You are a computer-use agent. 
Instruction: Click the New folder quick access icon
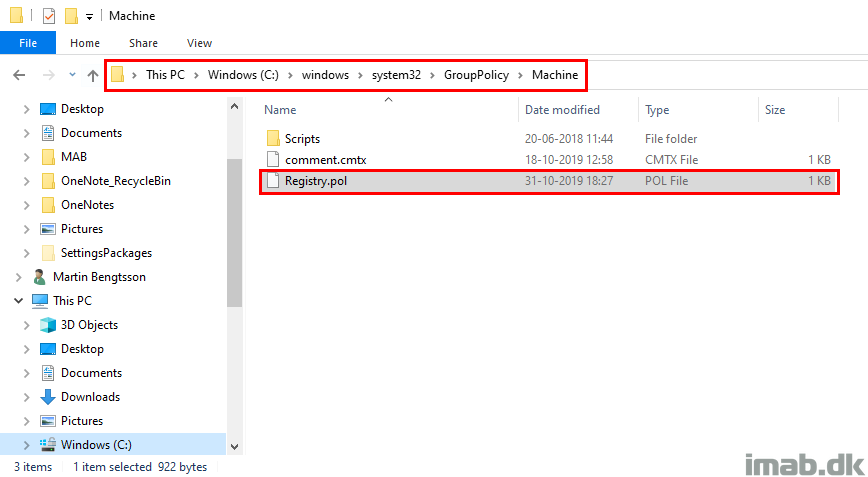(71, 15)
